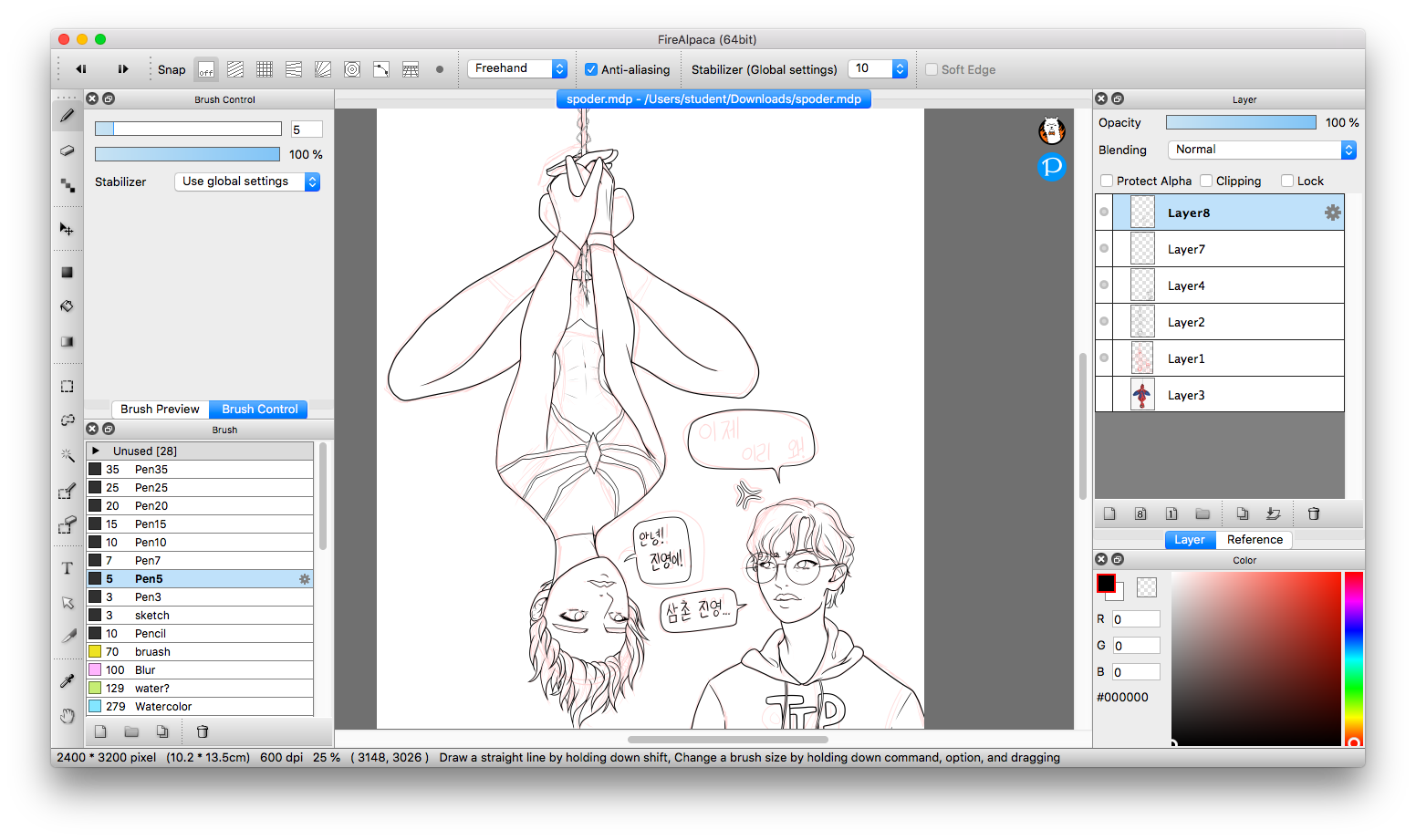Select the Dot tool
This screenshot has height=840, width=1416.
click(67, 185)
